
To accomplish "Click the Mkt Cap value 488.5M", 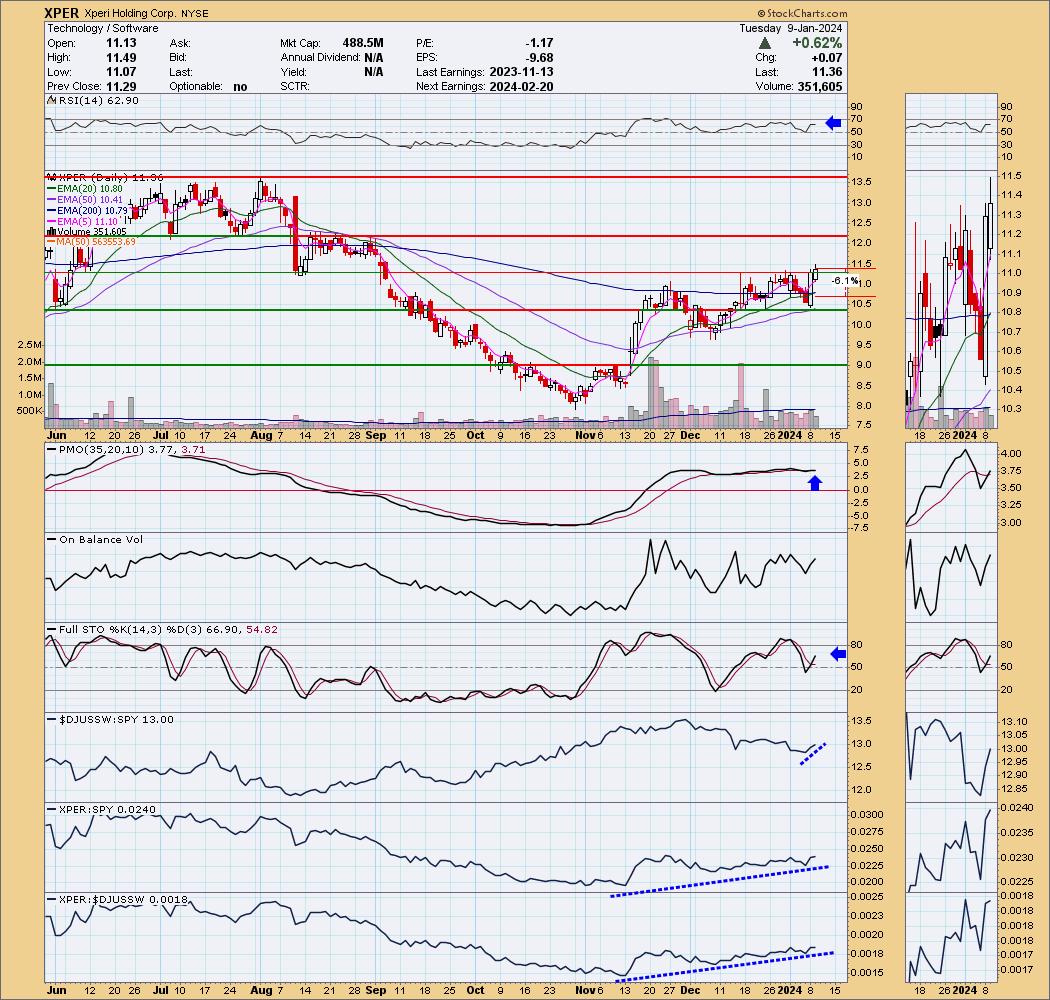I will tap(363, 43).
